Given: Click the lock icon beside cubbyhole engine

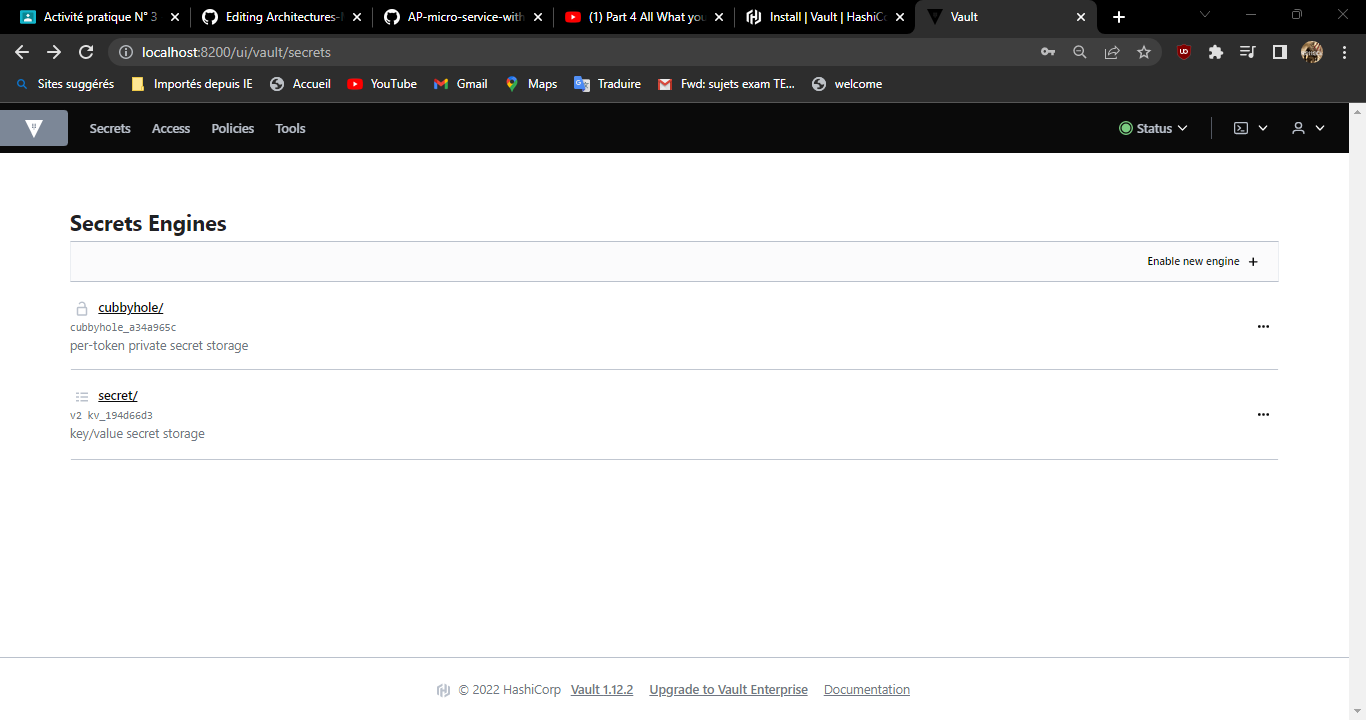Looking at the screenshot, I should tap(81, 307).
